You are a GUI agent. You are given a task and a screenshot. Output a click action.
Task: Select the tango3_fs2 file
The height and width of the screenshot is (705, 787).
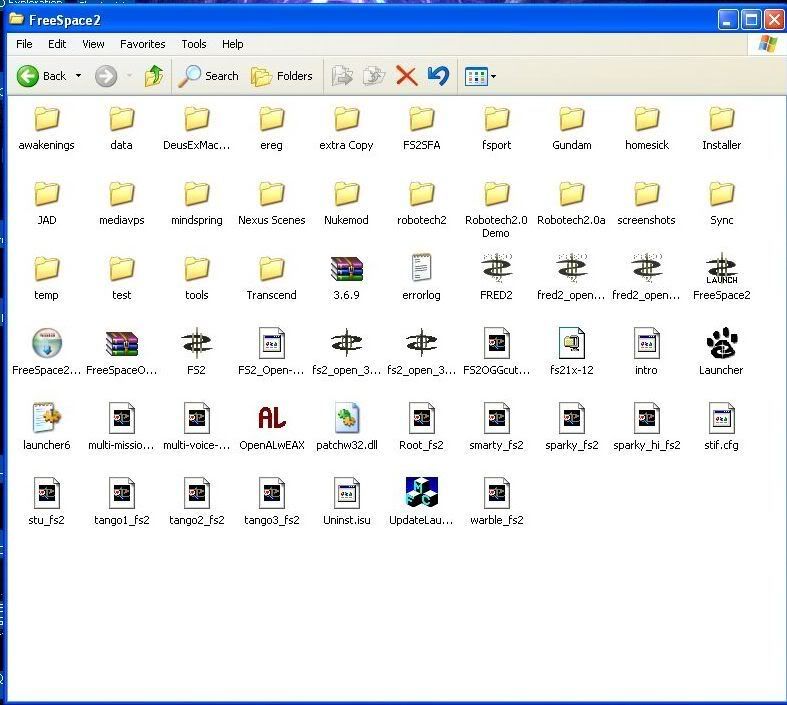pos(272,502)
